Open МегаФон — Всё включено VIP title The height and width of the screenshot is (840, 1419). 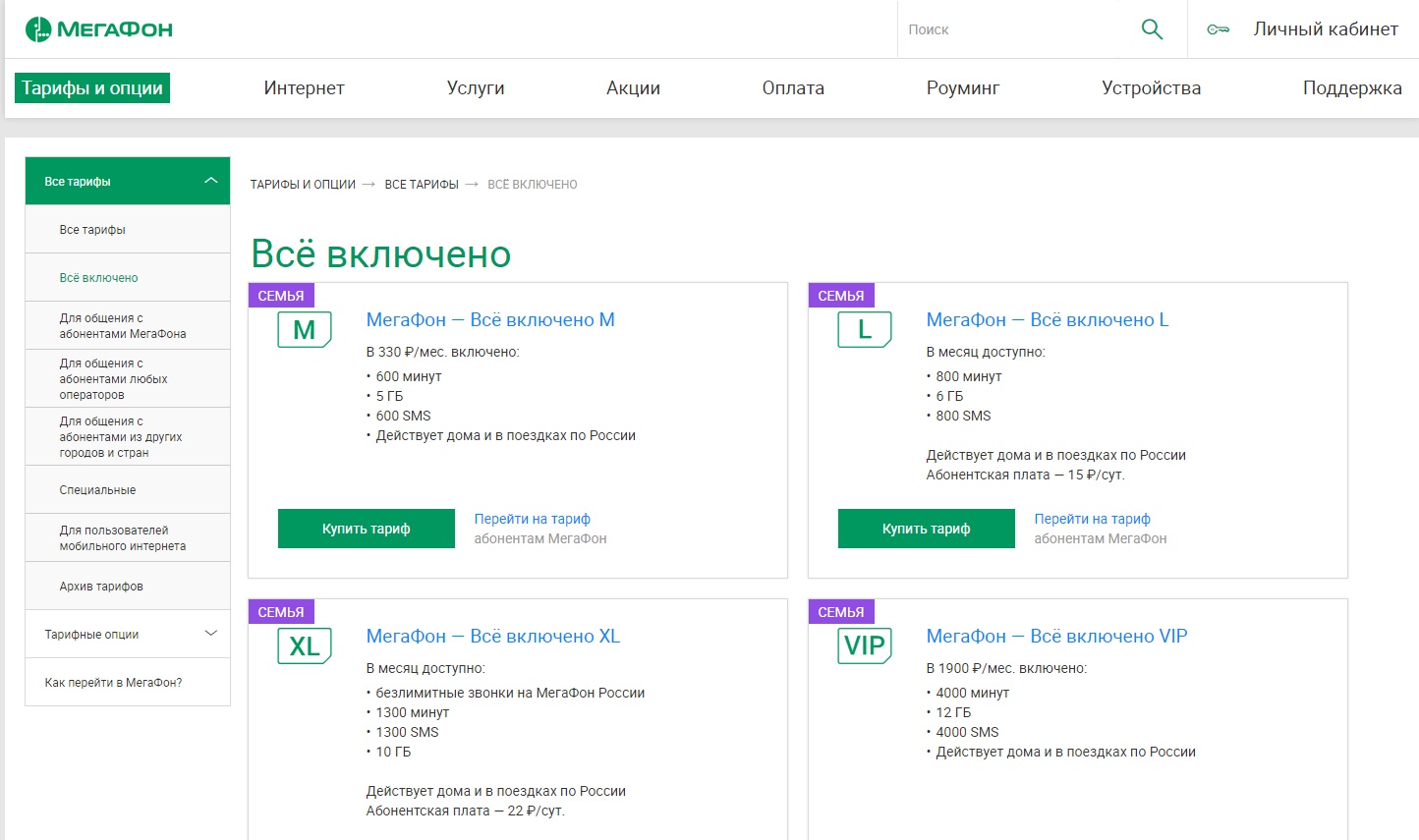tap(1056, 636)
